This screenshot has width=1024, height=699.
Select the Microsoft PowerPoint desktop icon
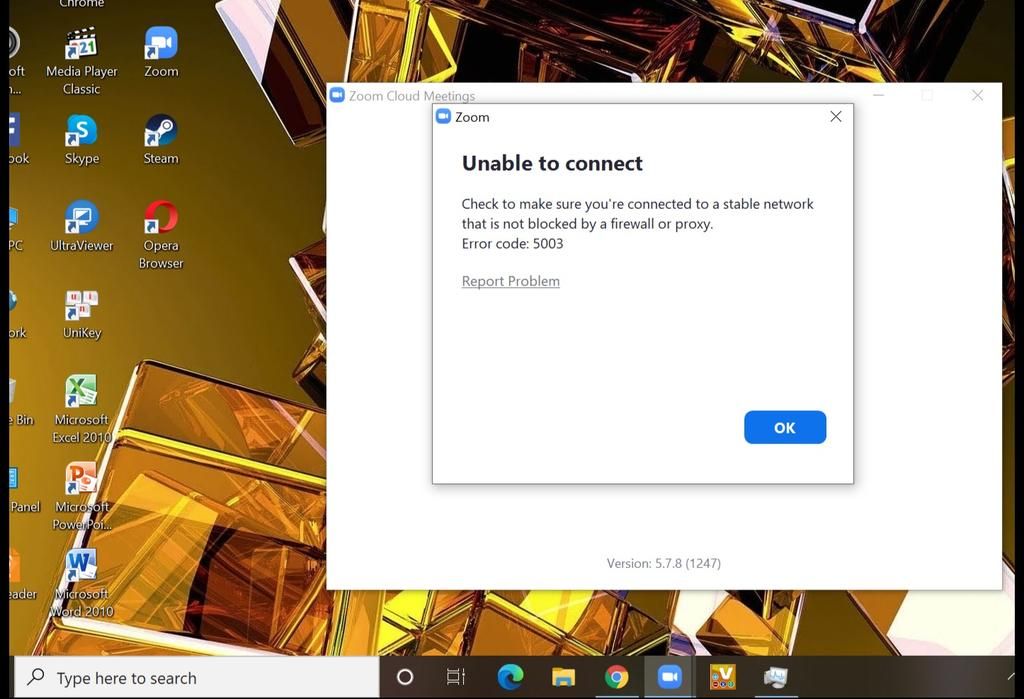click(82, 496)
